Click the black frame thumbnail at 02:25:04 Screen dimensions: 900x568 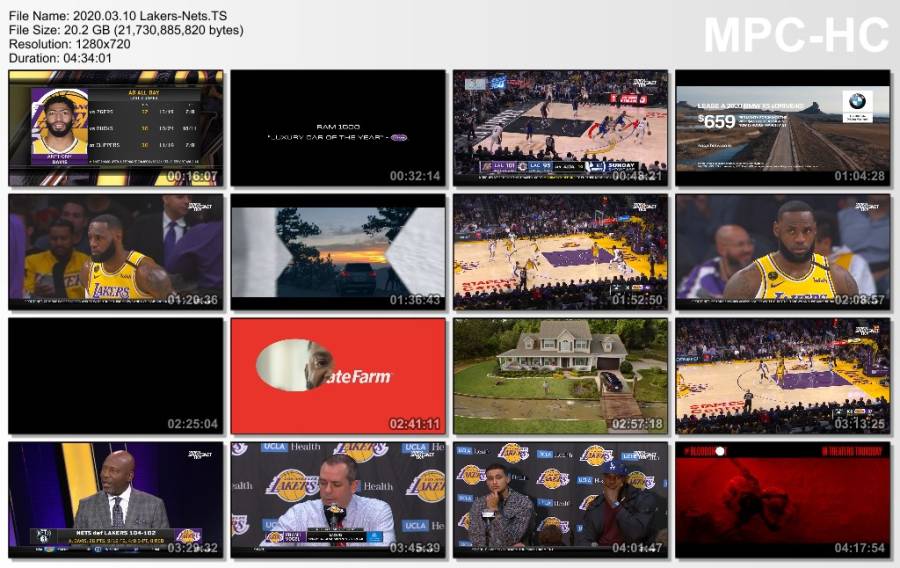pyautogui.click(x=115, y=375)
